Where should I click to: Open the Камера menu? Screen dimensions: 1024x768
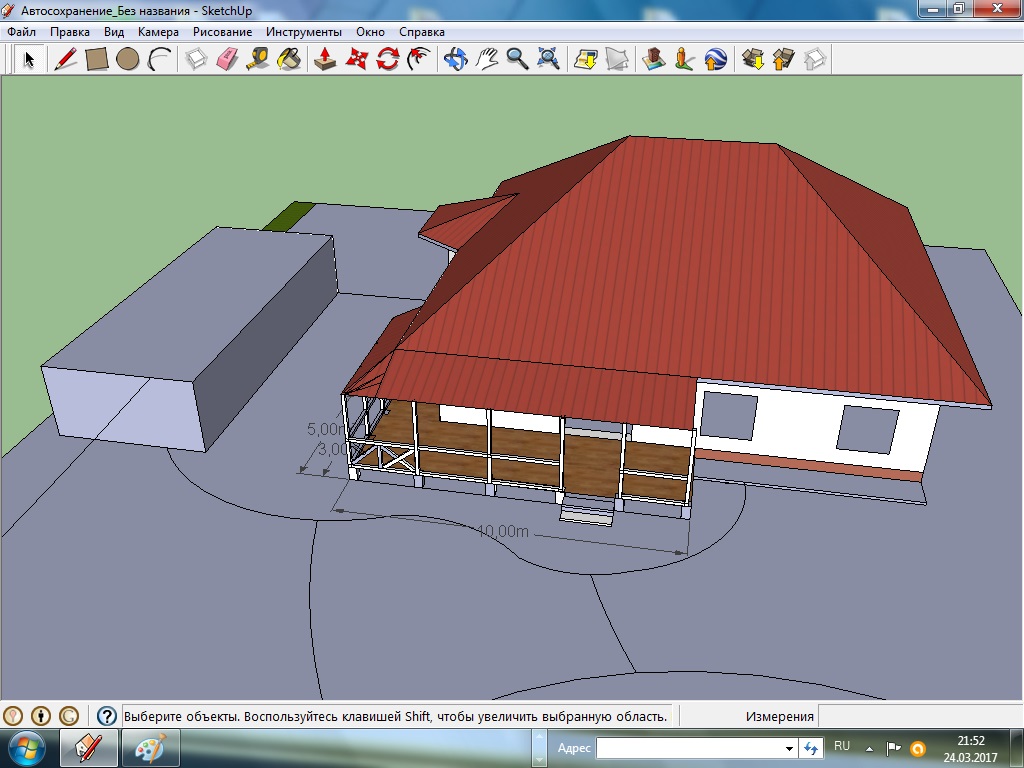[x=158, y=31]
